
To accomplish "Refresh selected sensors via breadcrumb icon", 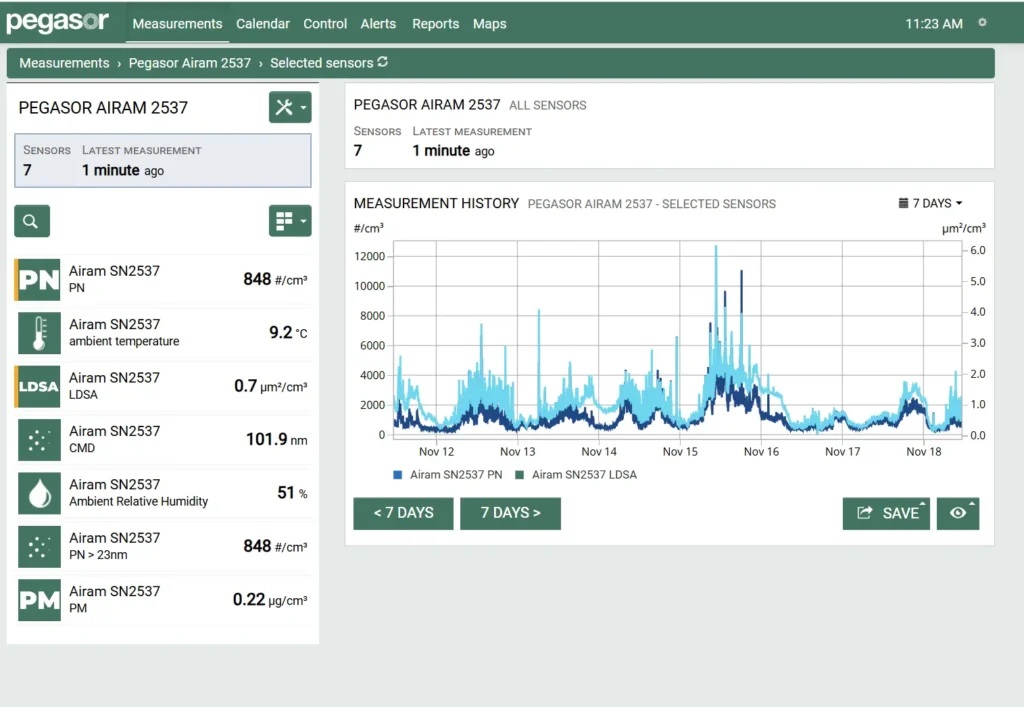I will tap(382, 63).
